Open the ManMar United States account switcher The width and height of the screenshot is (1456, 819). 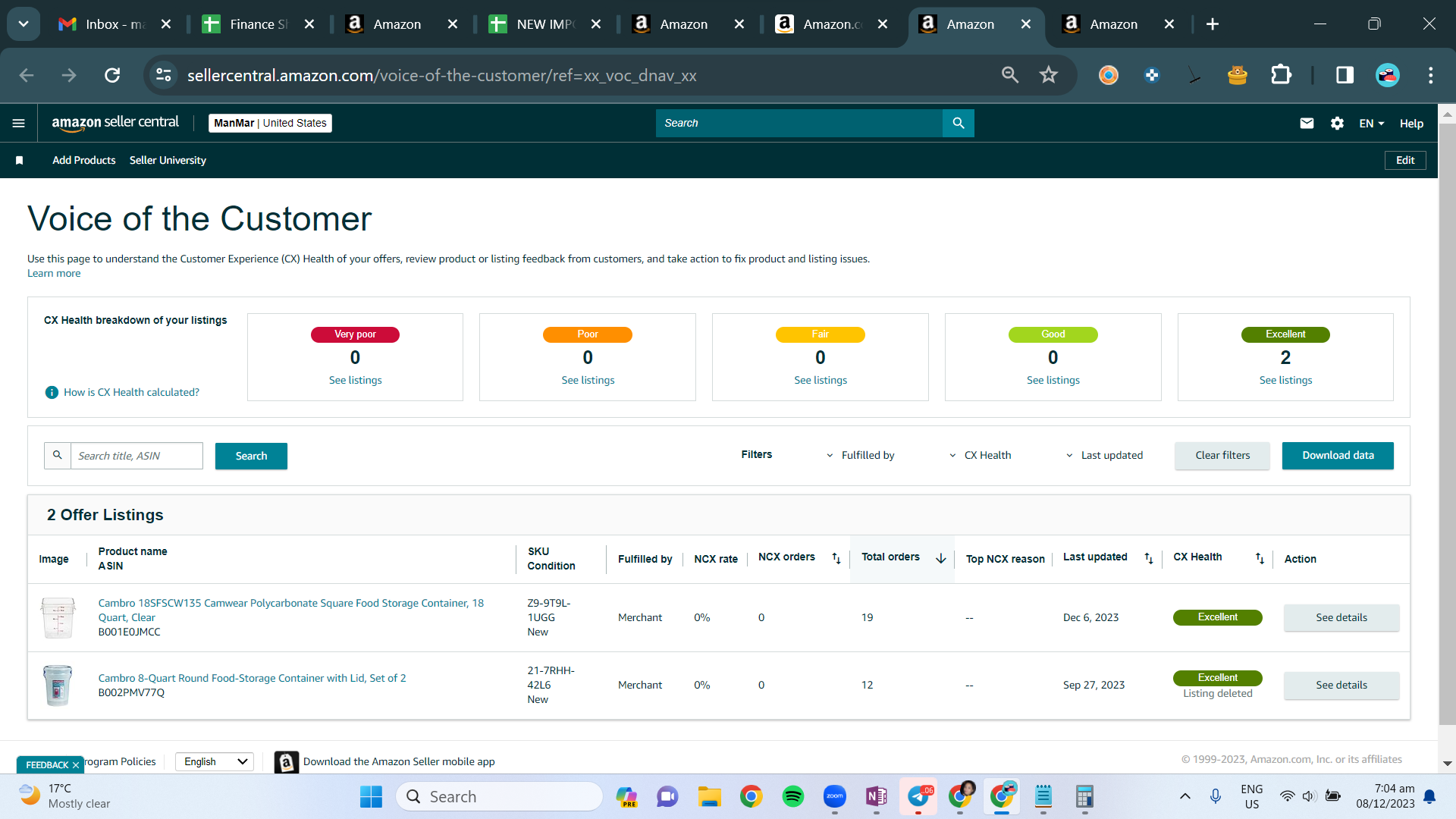[270, 123]
